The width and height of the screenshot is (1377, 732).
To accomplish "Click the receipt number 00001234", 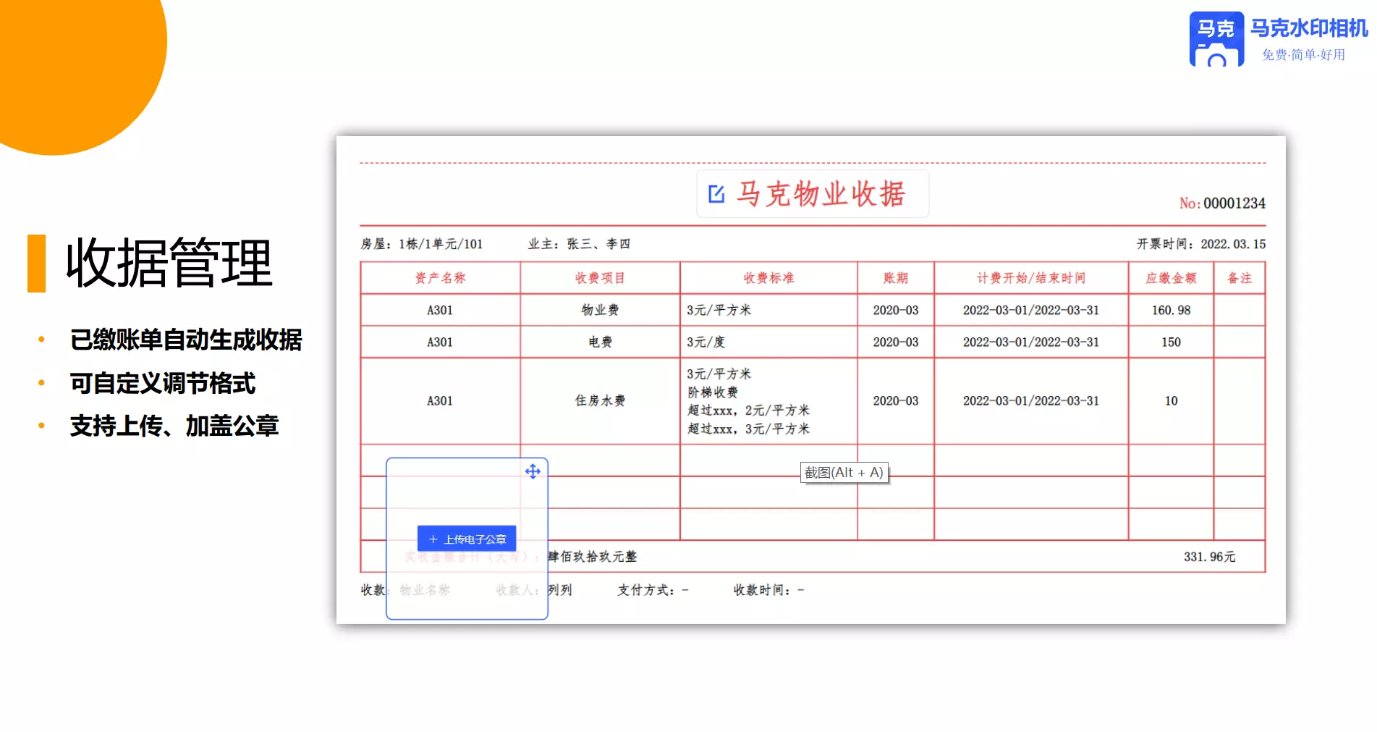I will coord(1234,203).
